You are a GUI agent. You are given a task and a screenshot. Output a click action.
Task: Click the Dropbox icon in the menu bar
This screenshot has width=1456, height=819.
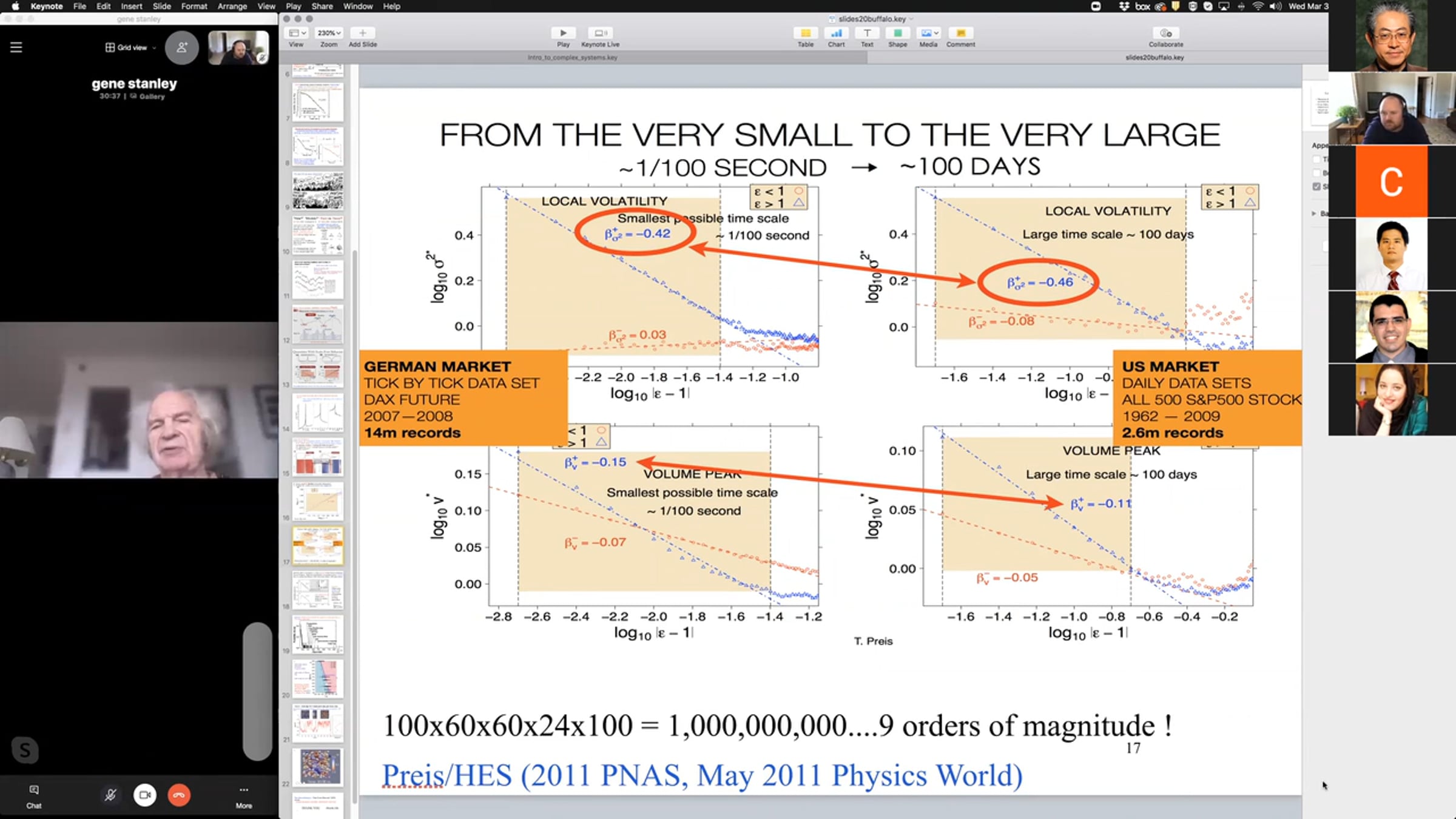(1124, 6)
